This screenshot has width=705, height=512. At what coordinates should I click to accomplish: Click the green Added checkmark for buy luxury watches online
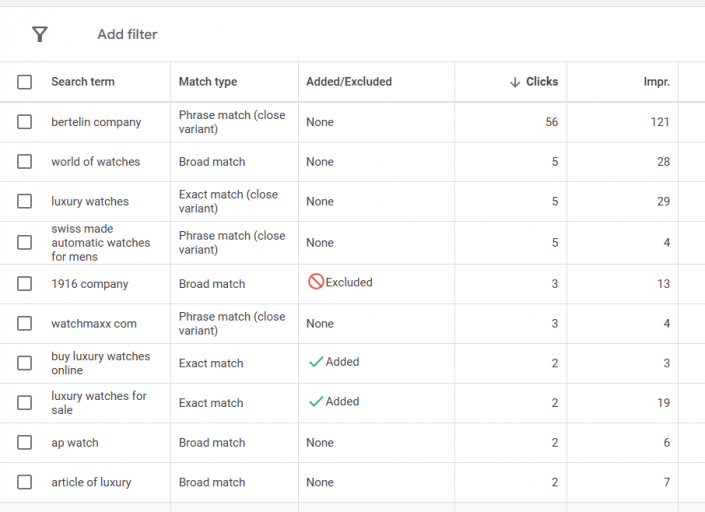click(x=316, y=362)
